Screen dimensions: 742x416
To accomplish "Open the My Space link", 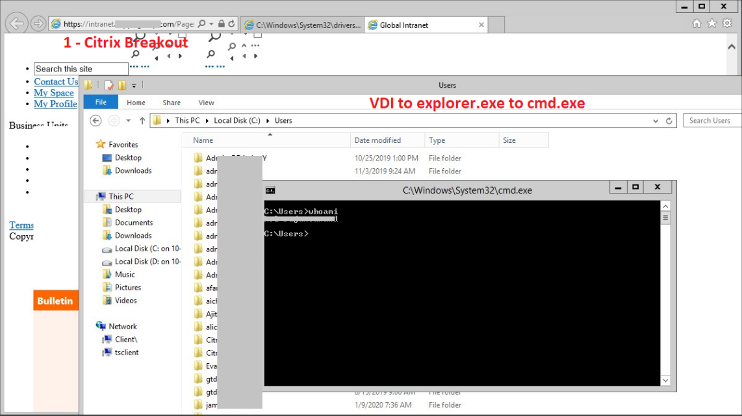I will [x=53, y=93].
